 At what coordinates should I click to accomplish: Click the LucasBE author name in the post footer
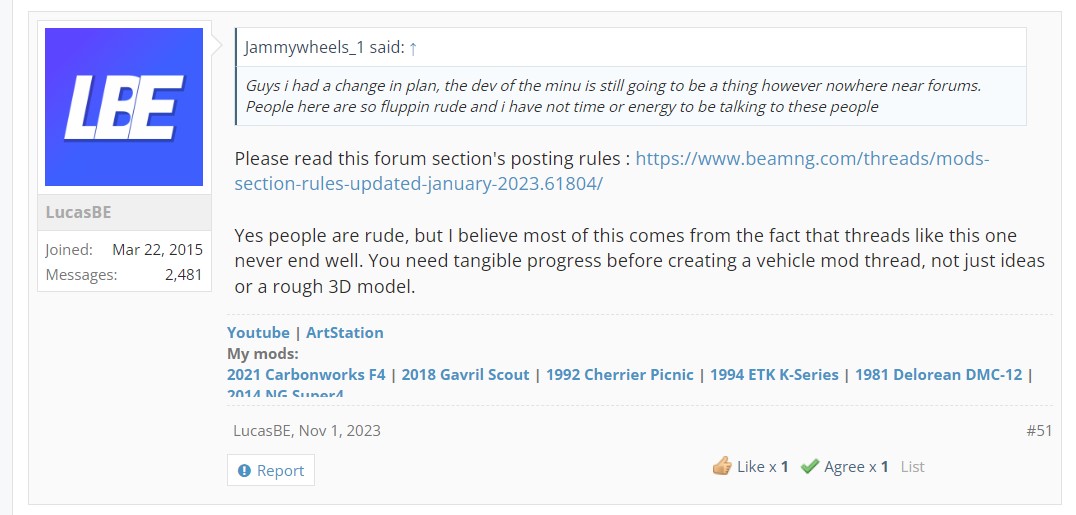pos(263,431)
